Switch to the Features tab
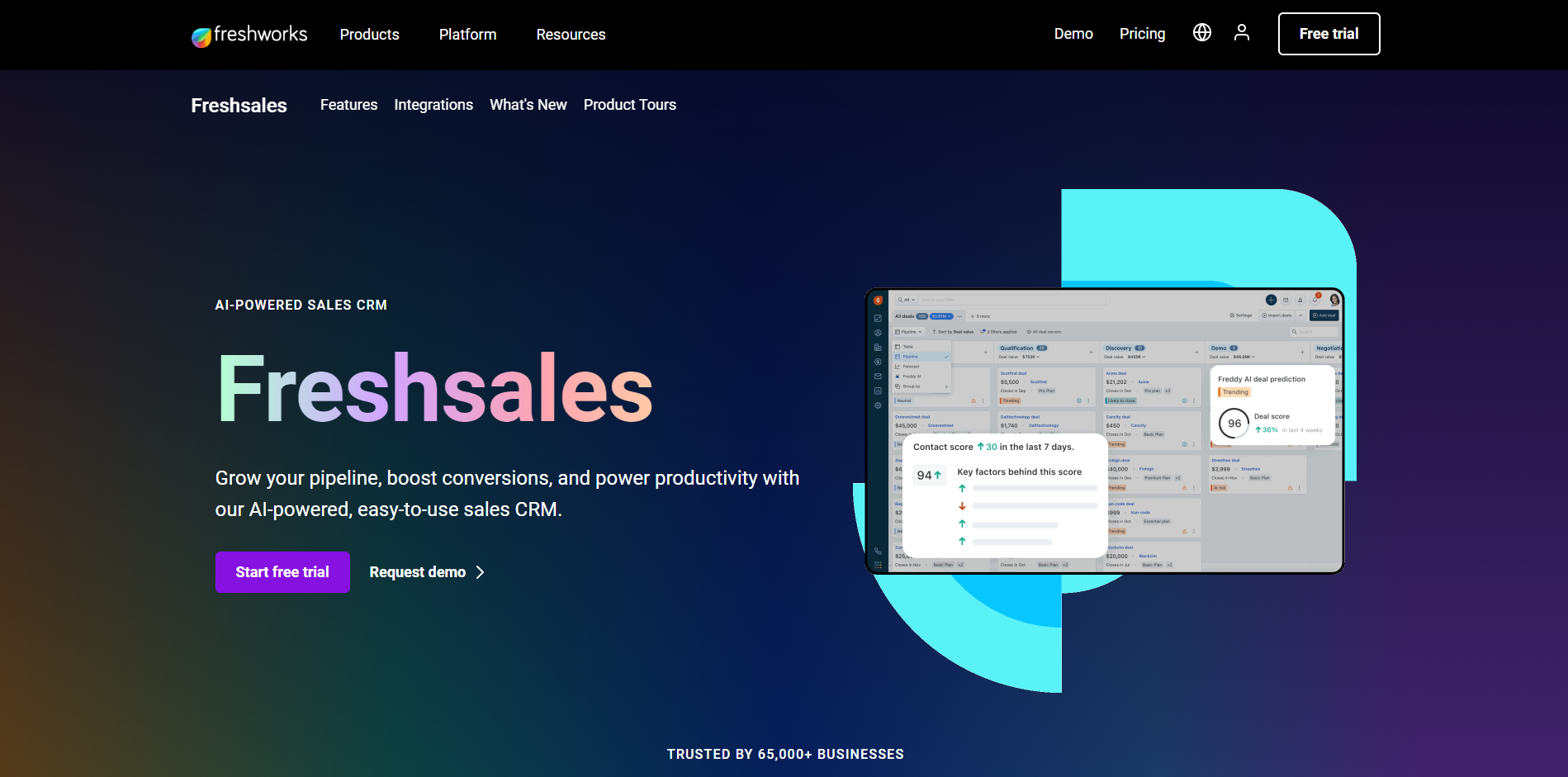This screenshot has width=1568, height=777. [348, 105]
